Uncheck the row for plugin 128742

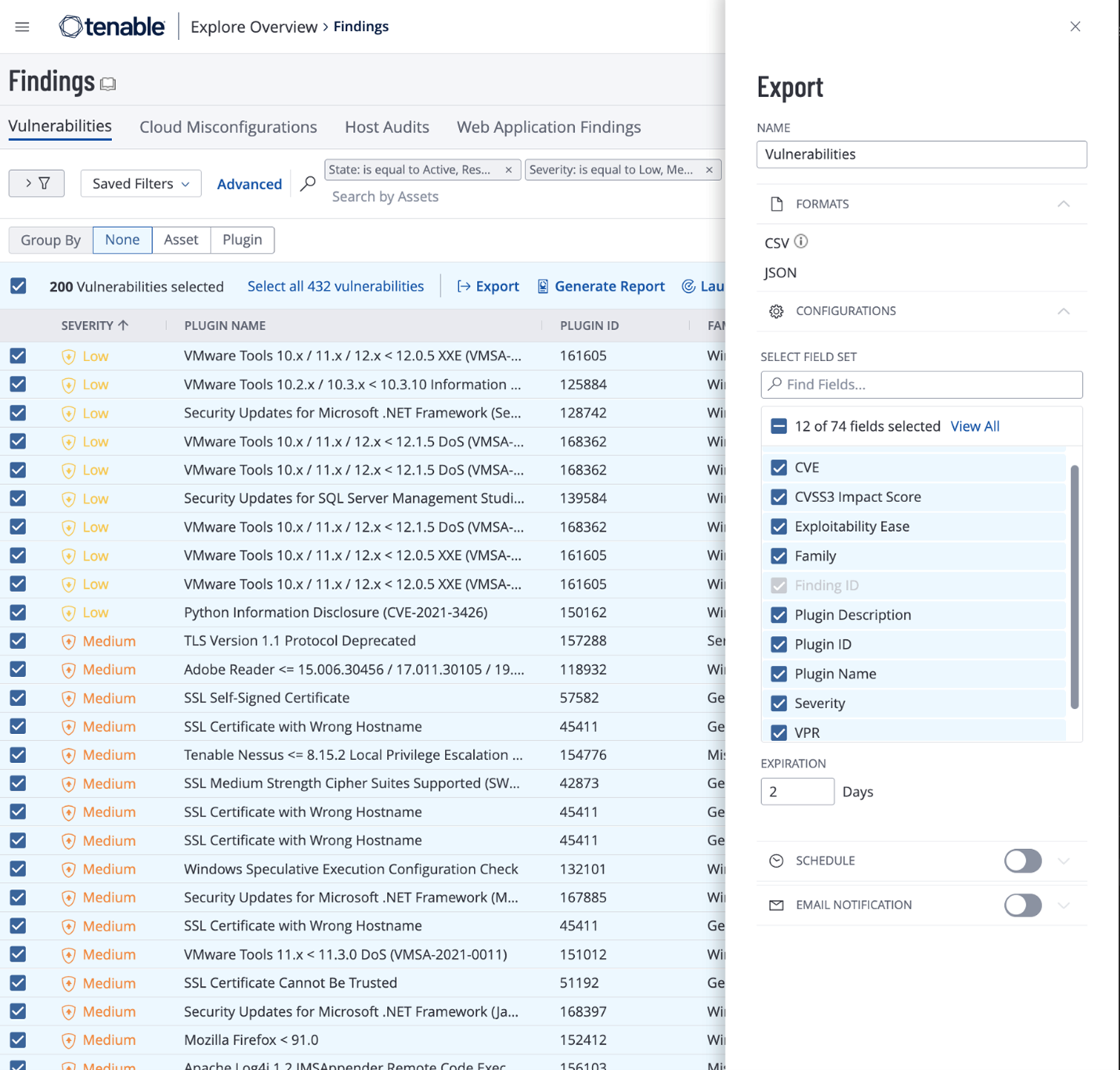point(18,413)
